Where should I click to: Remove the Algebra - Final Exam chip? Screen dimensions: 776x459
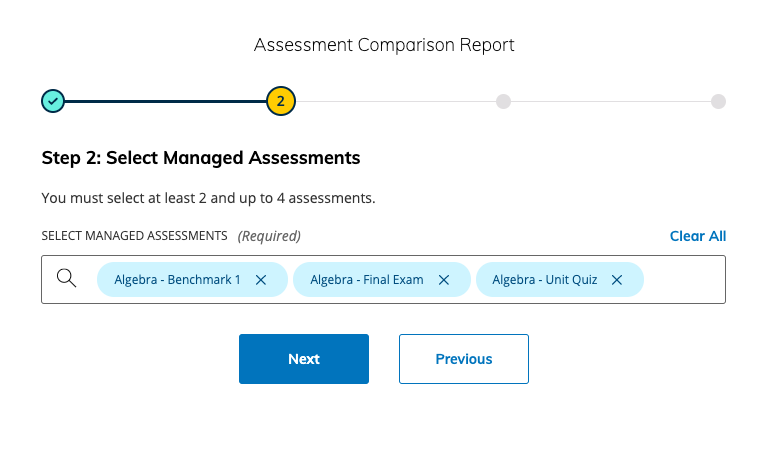(x=444, y=280)
